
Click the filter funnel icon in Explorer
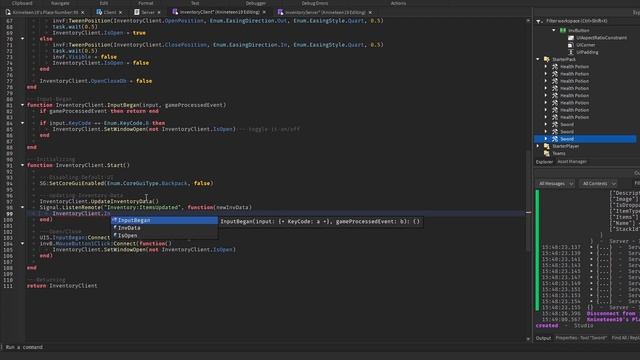539,21
